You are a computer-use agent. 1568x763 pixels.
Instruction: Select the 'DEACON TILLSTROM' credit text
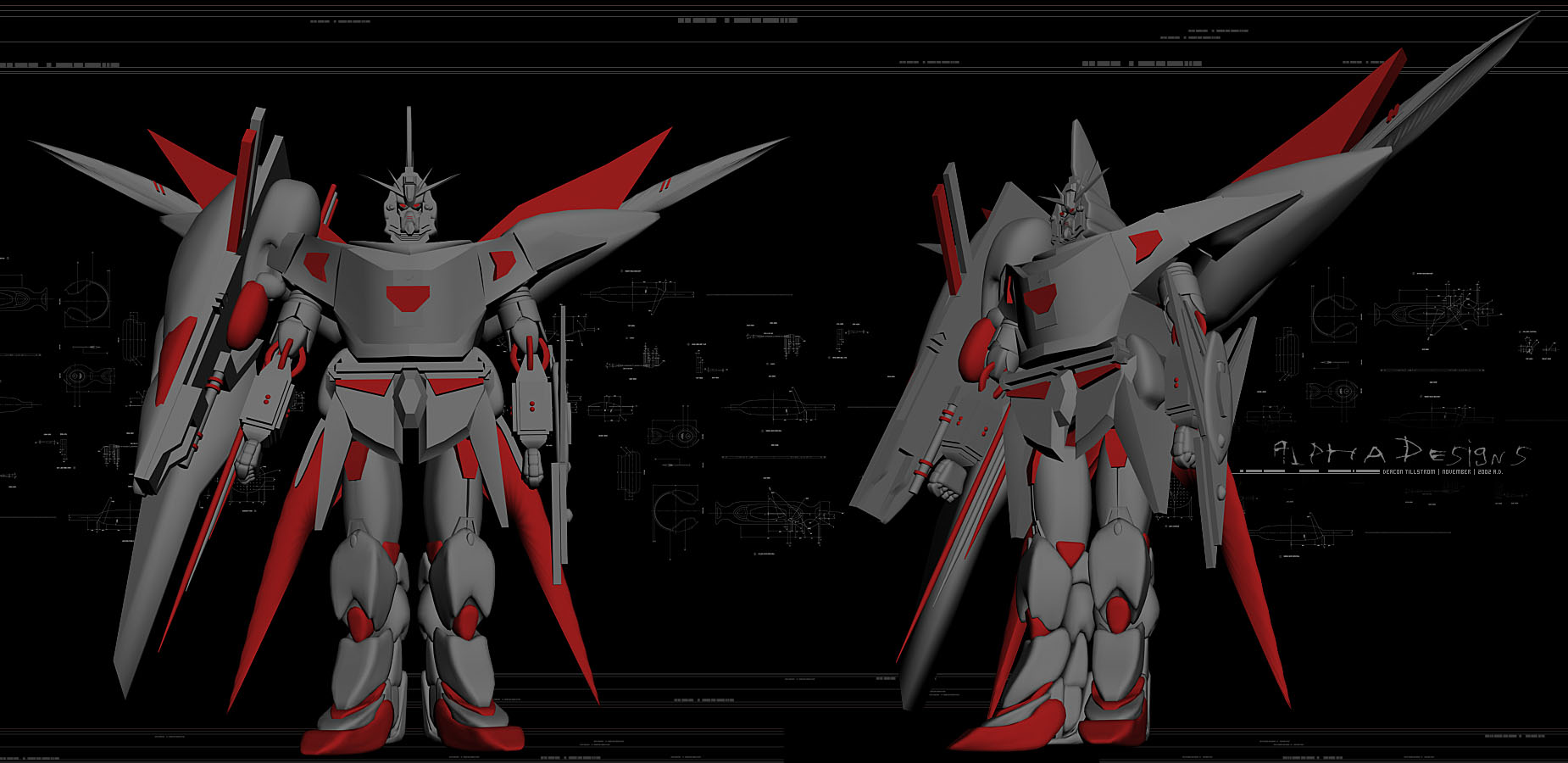tap(1409, 472)
